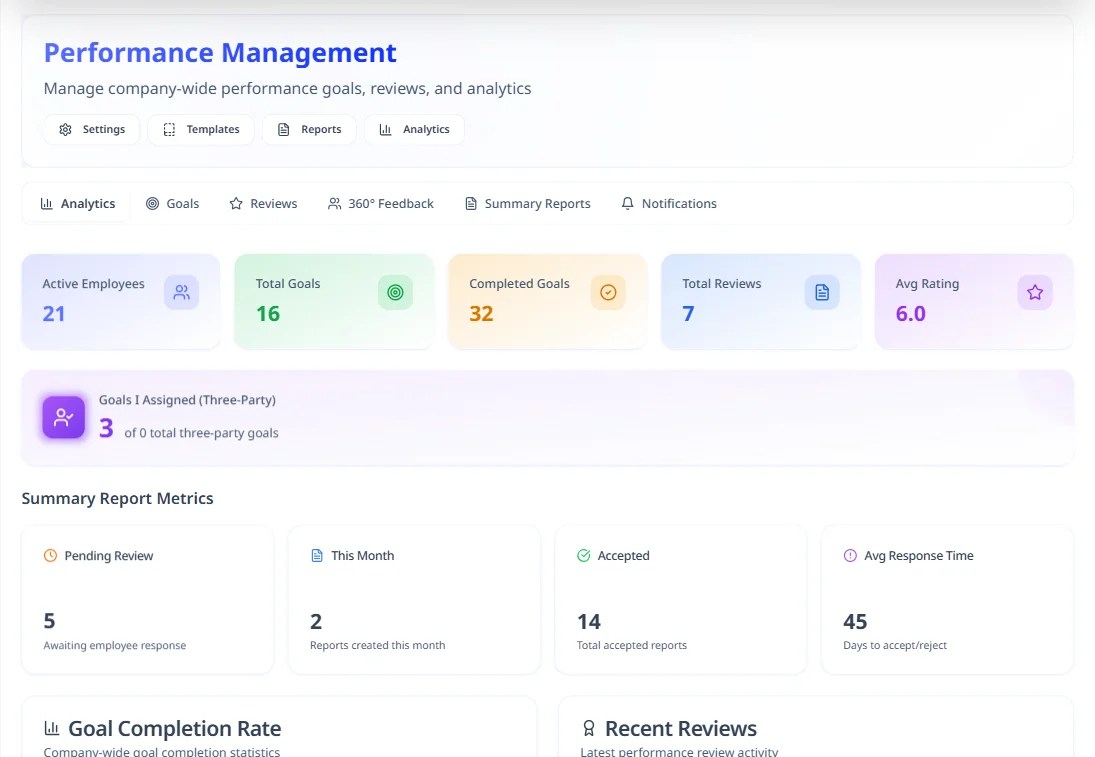Open the Summary Reports tab

(x=527, y=203)
